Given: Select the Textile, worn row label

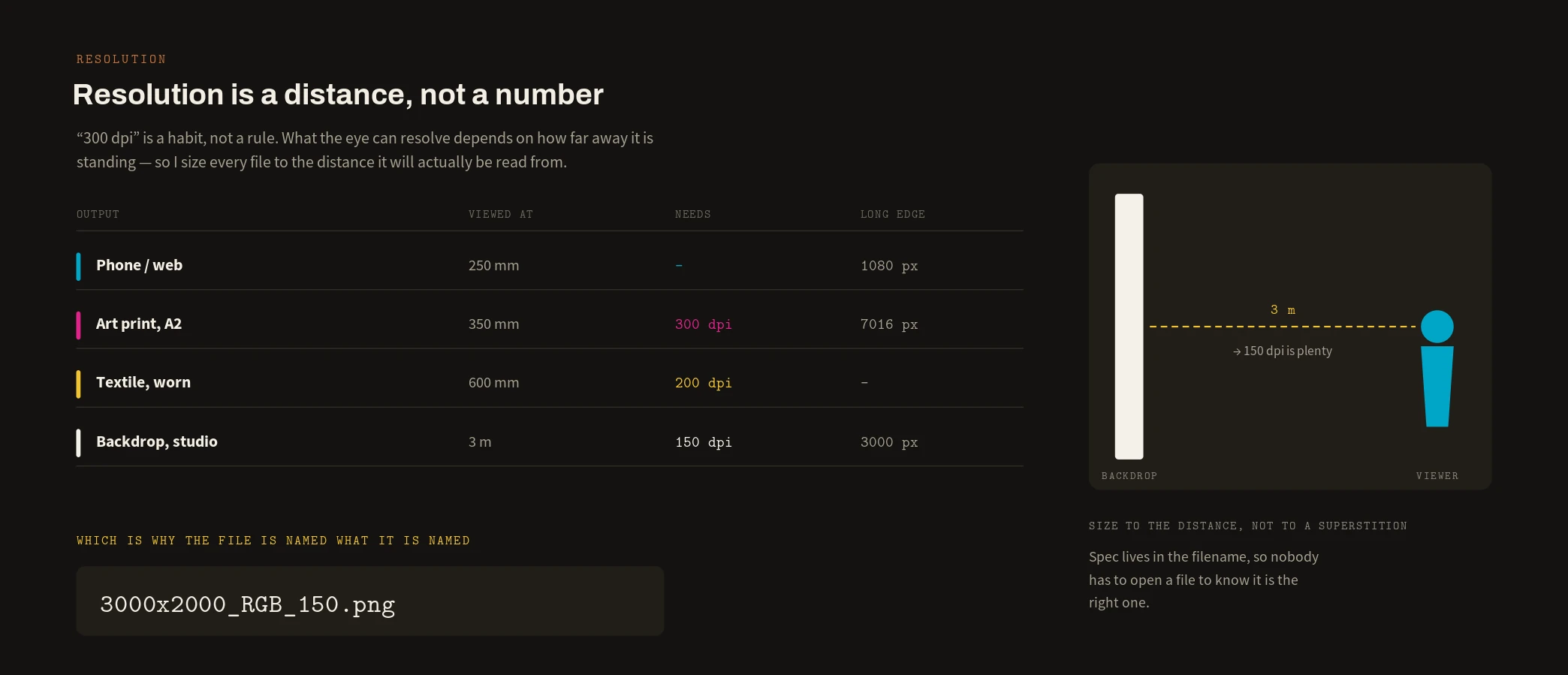Looking at the screenshot, I should point(143,383).
